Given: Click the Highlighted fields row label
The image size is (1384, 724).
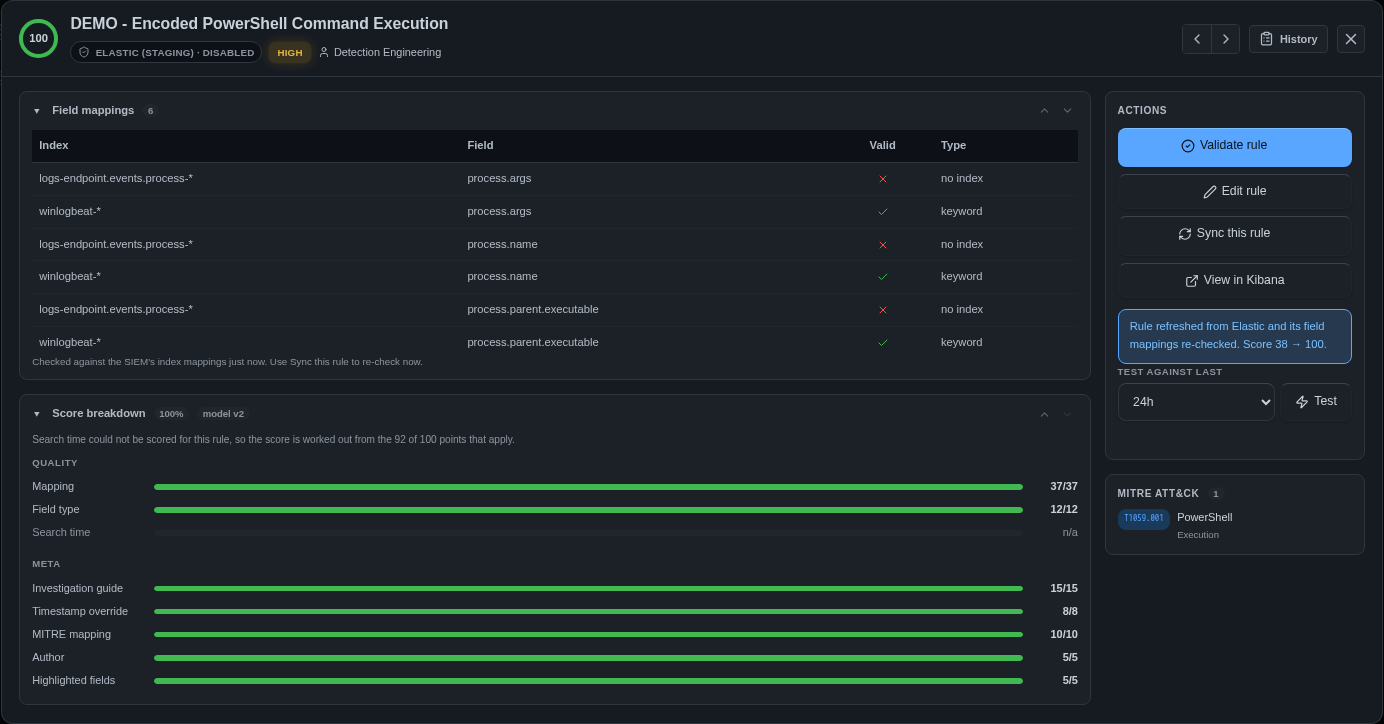Looking at the screenshot, I should [73, 681].
